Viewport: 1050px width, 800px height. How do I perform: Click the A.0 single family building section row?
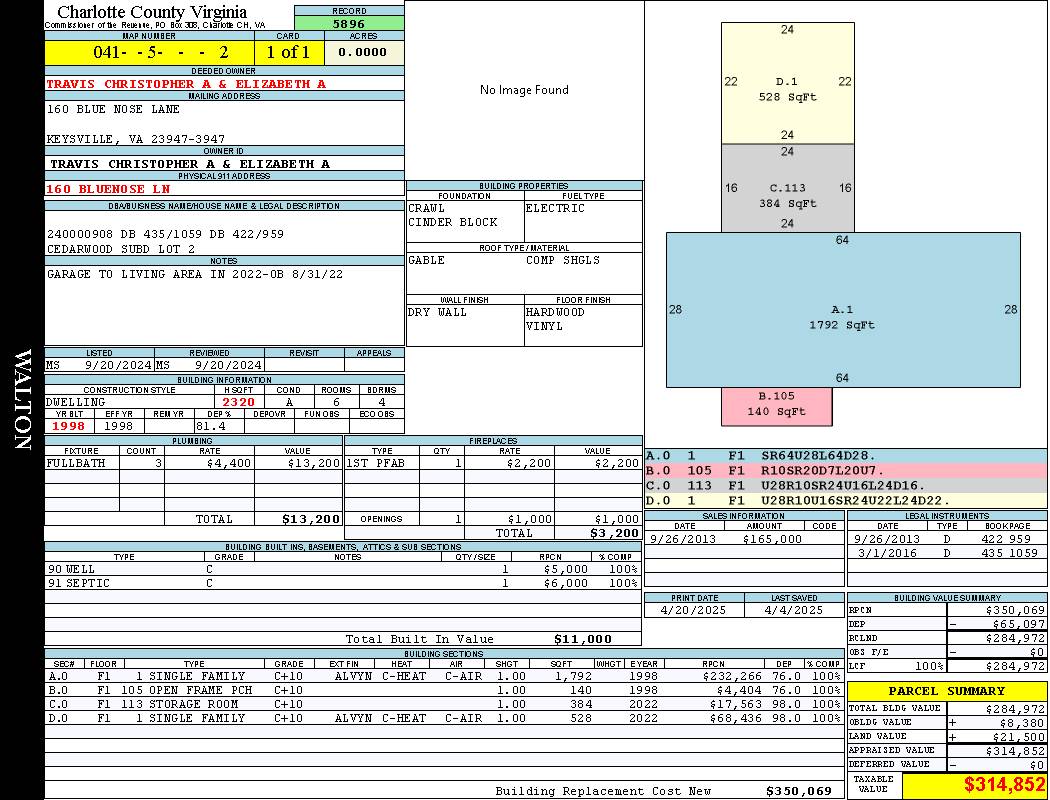coord(444,676)
